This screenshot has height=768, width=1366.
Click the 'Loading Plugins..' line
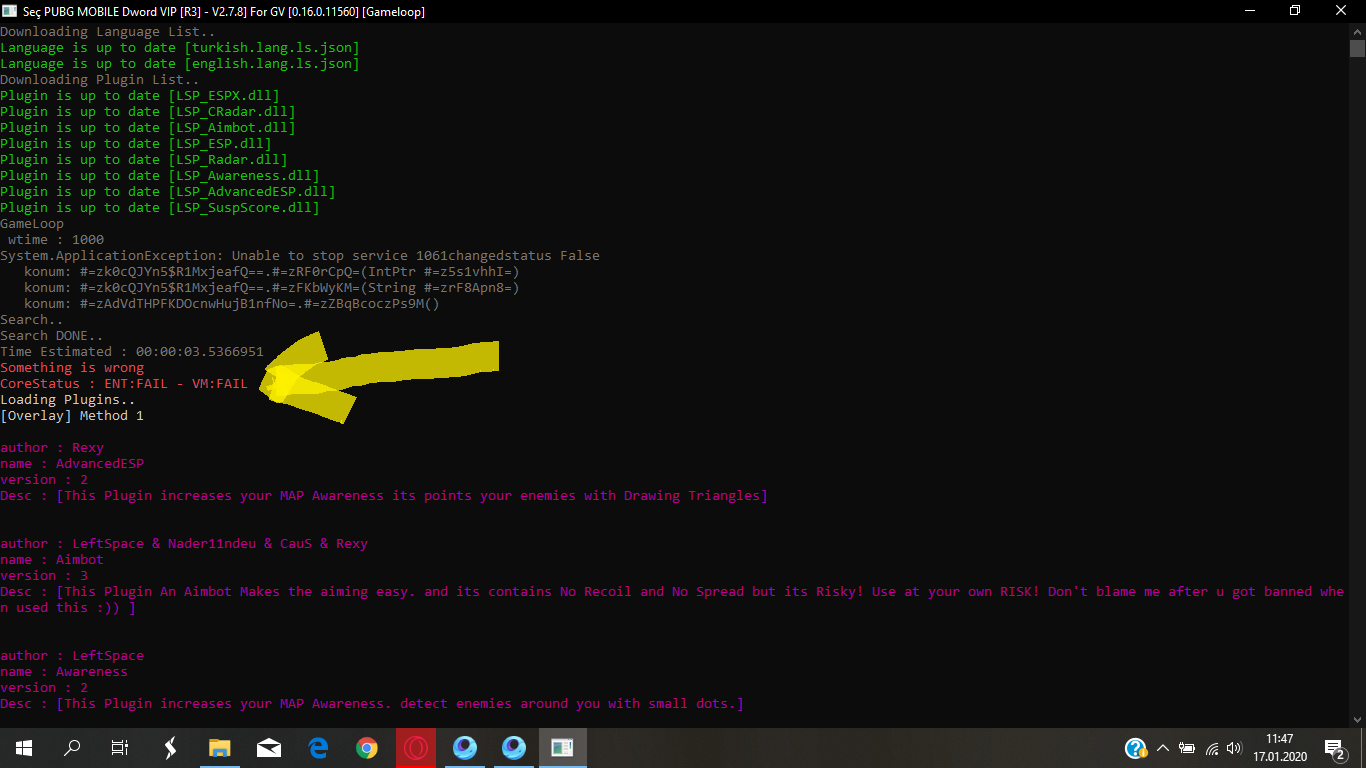coord(68,400)
